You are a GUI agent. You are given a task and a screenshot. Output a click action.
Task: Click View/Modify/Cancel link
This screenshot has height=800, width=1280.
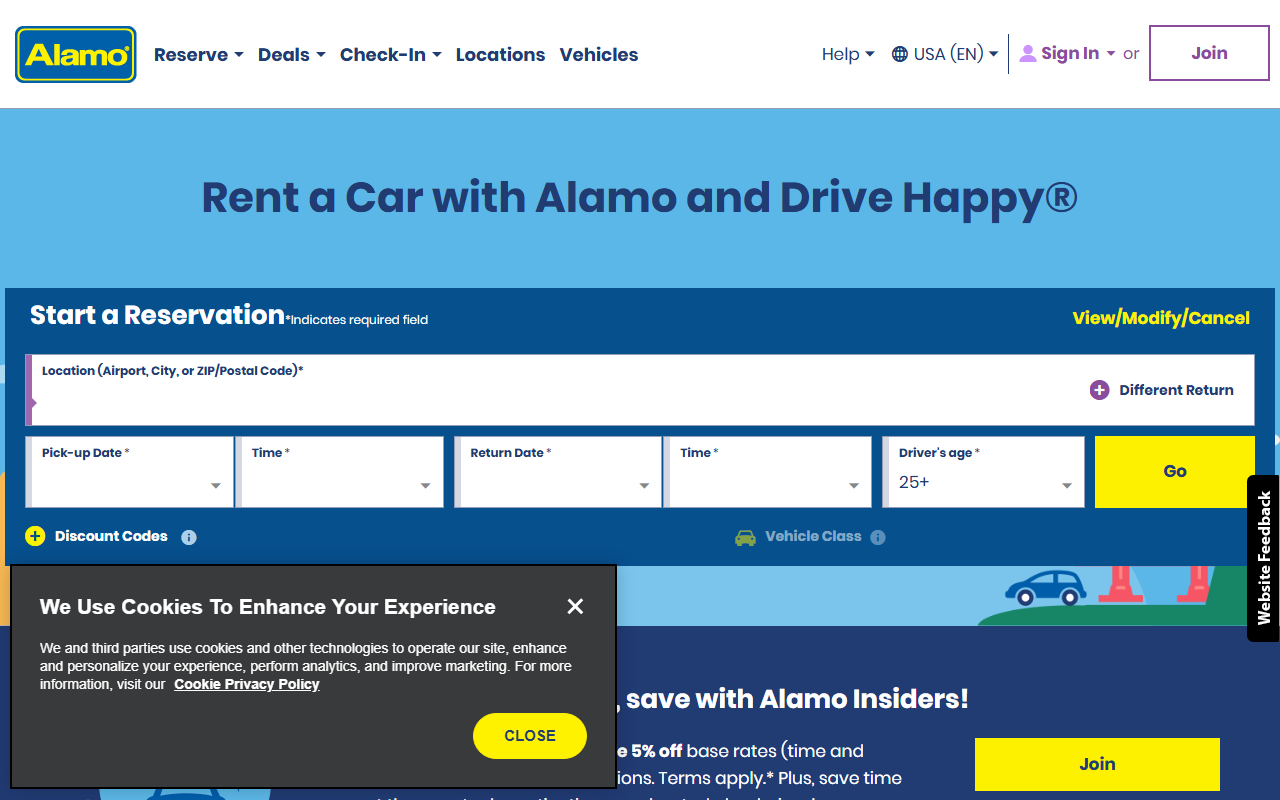(x=1161, y=318)
